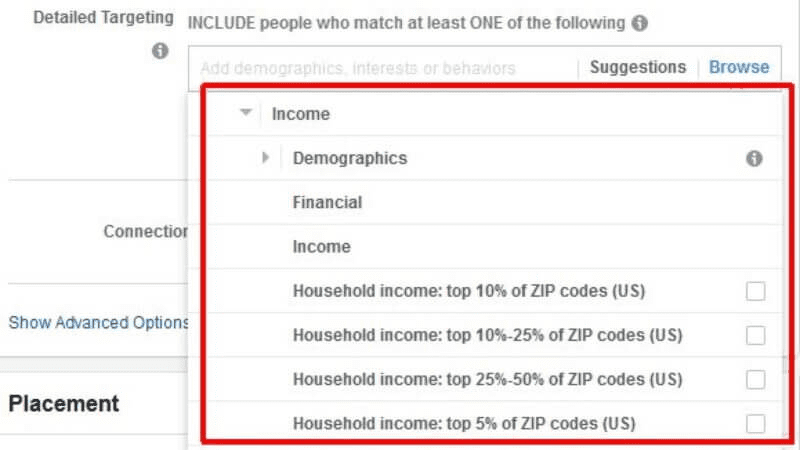This screenshot has width=800, height=450.
Task: Click info icon beside INCLUDE people heading
Action: tap(639, 23)
